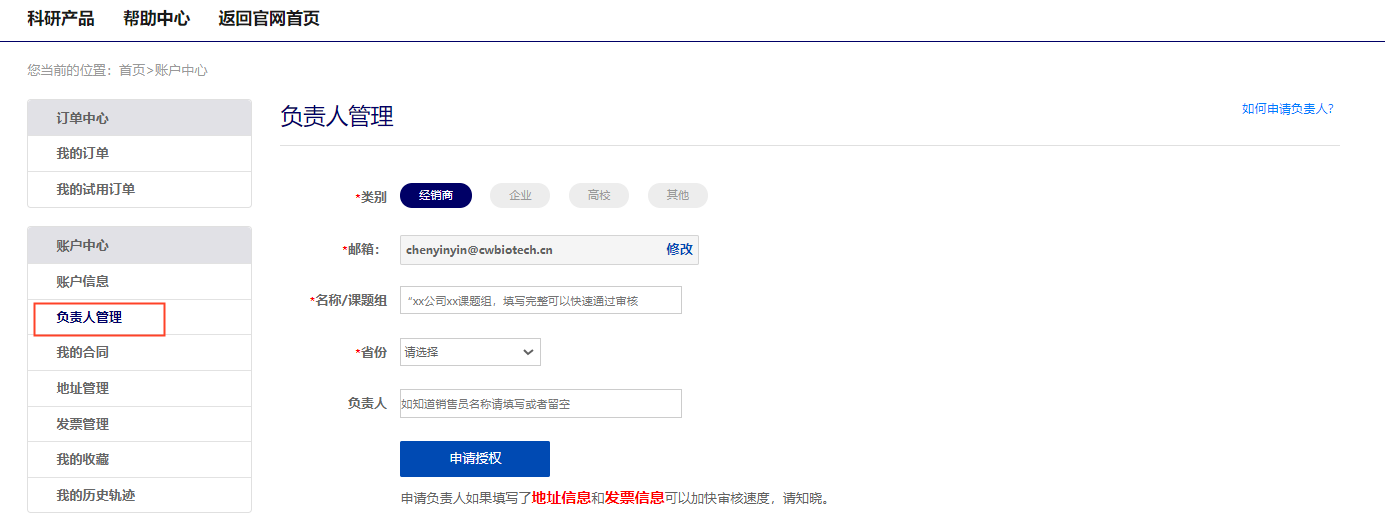Open 我的订单 in the sidebar
The image size is (1385, 526).
point(83,154)
